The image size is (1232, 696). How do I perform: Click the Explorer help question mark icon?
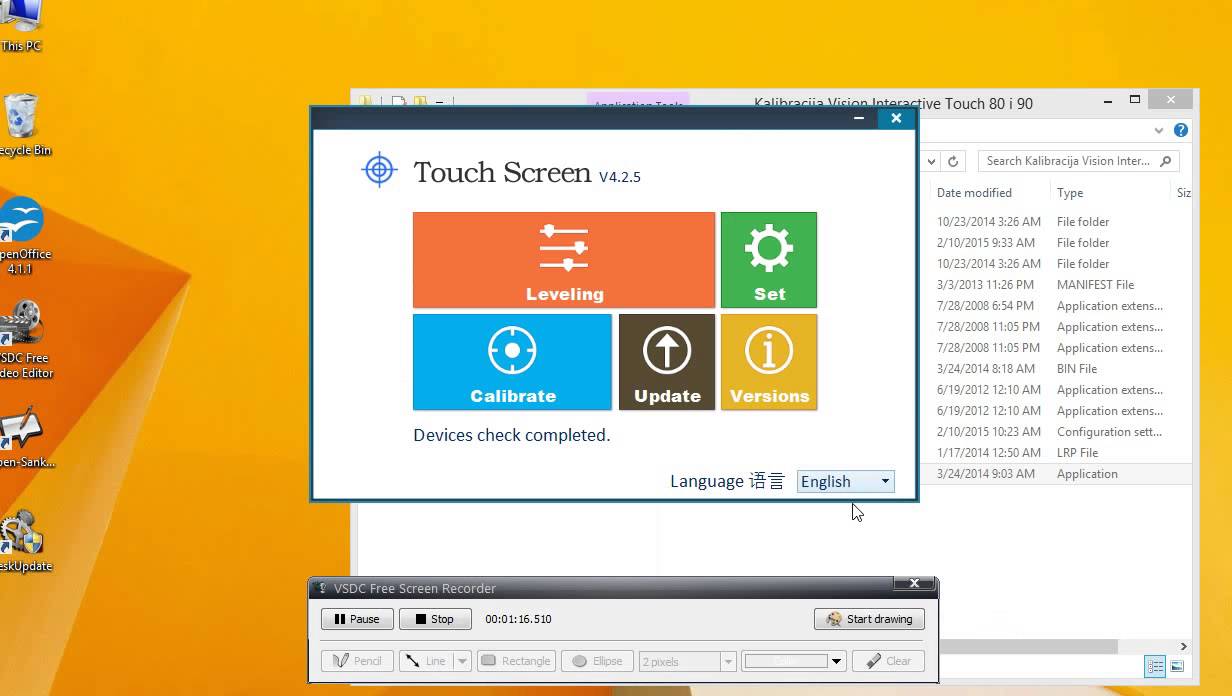[1181, 130]
